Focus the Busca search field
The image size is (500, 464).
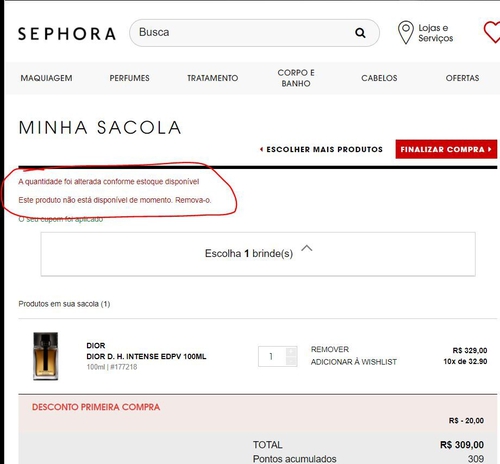click(x=243, y=33)
